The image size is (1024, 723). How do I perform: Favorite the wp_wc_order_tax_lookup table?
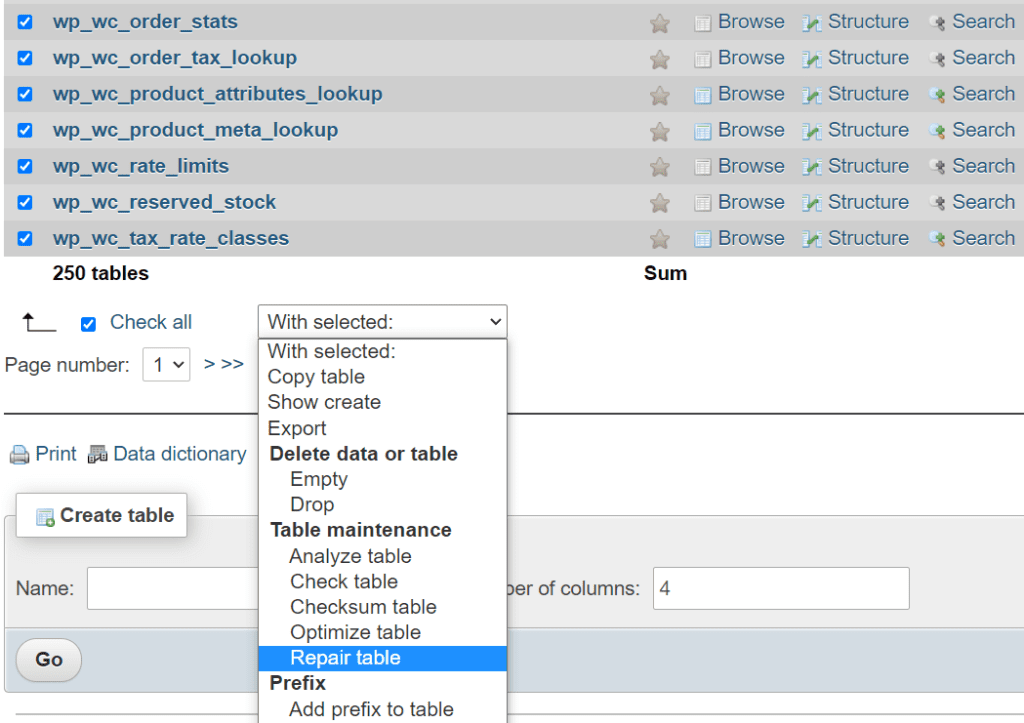659,57
